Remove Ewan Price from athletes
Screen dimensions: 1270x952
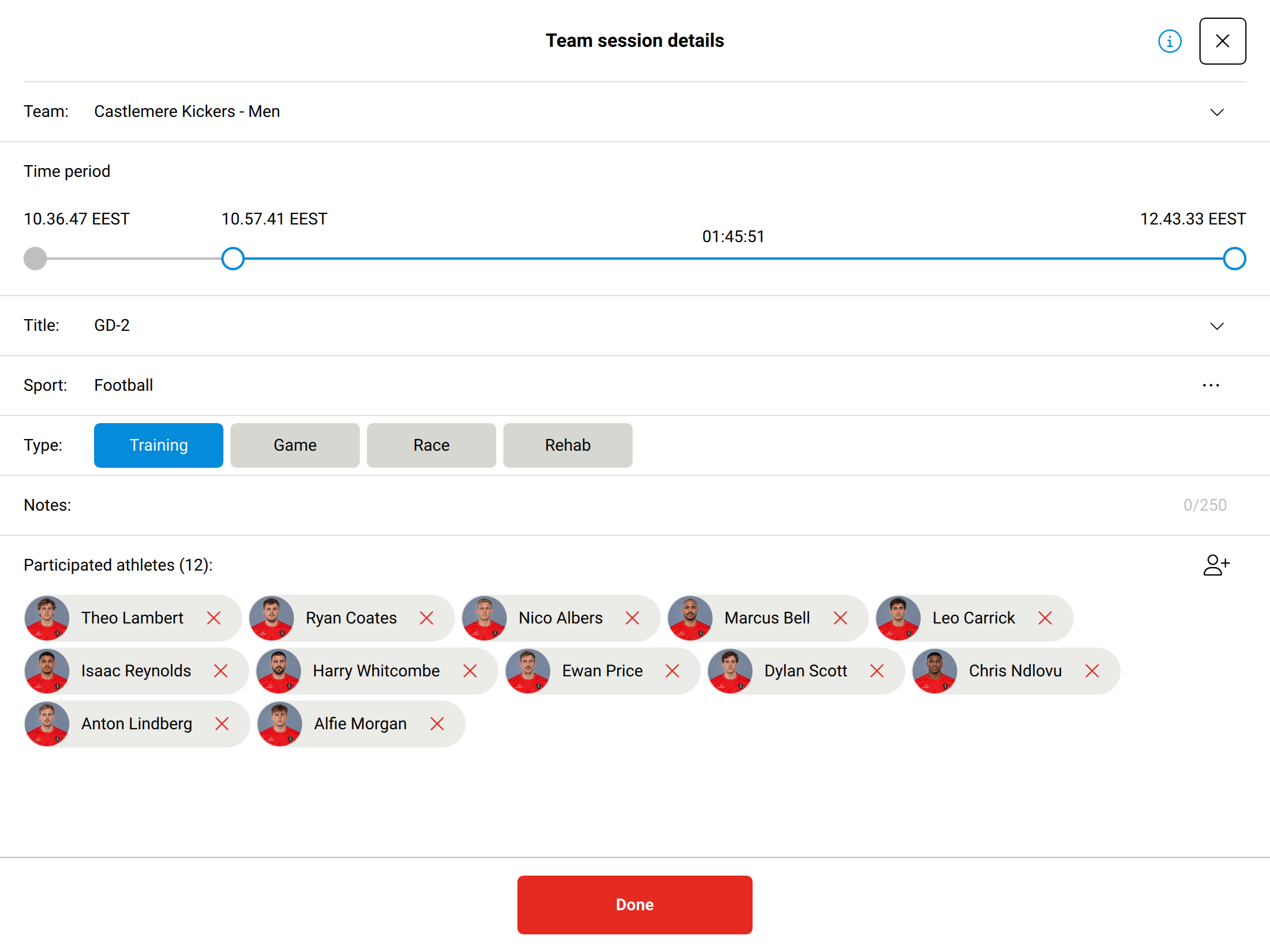coord(673,671)
